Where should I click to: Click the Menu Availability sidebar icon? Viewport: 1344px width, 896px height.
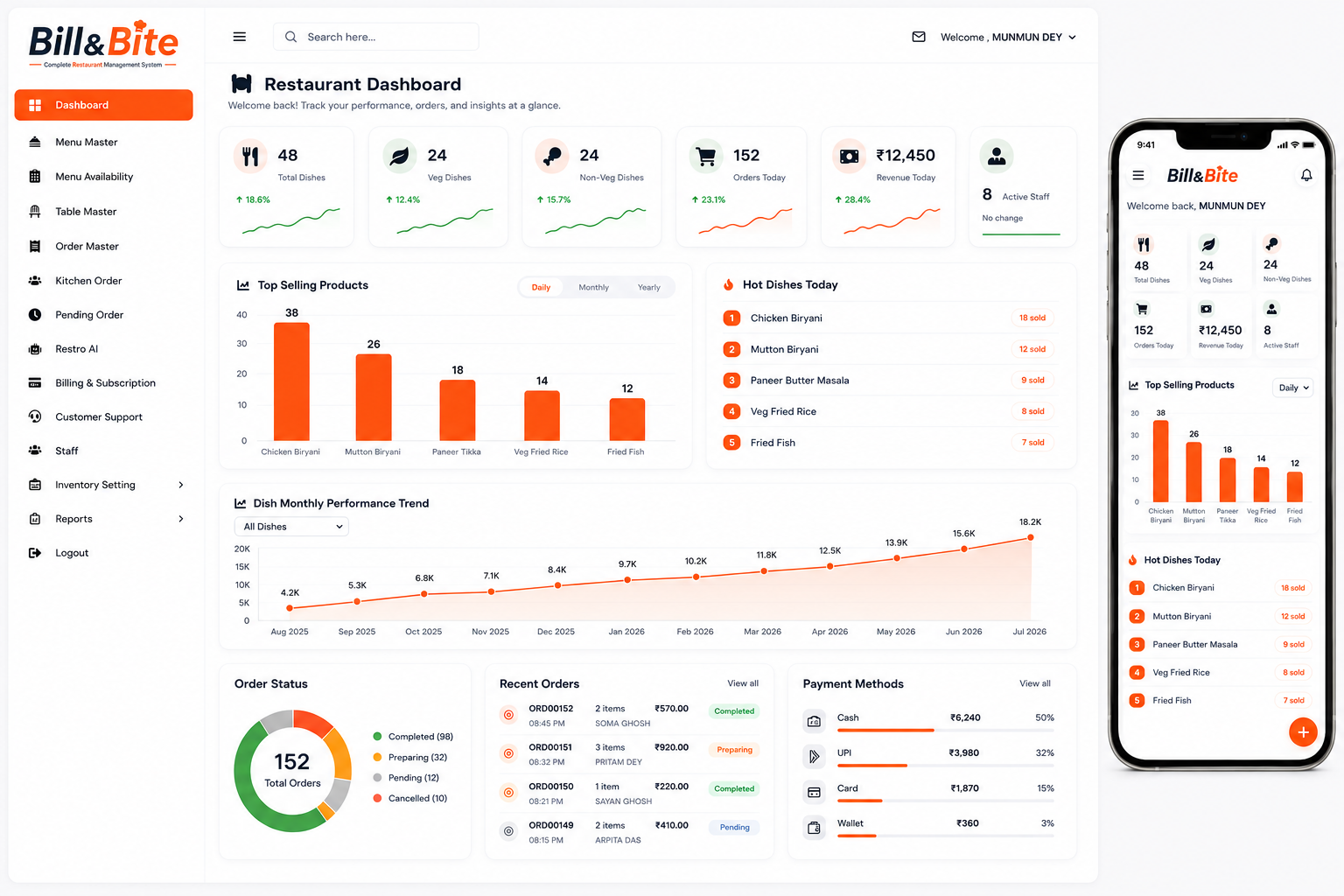35,176
